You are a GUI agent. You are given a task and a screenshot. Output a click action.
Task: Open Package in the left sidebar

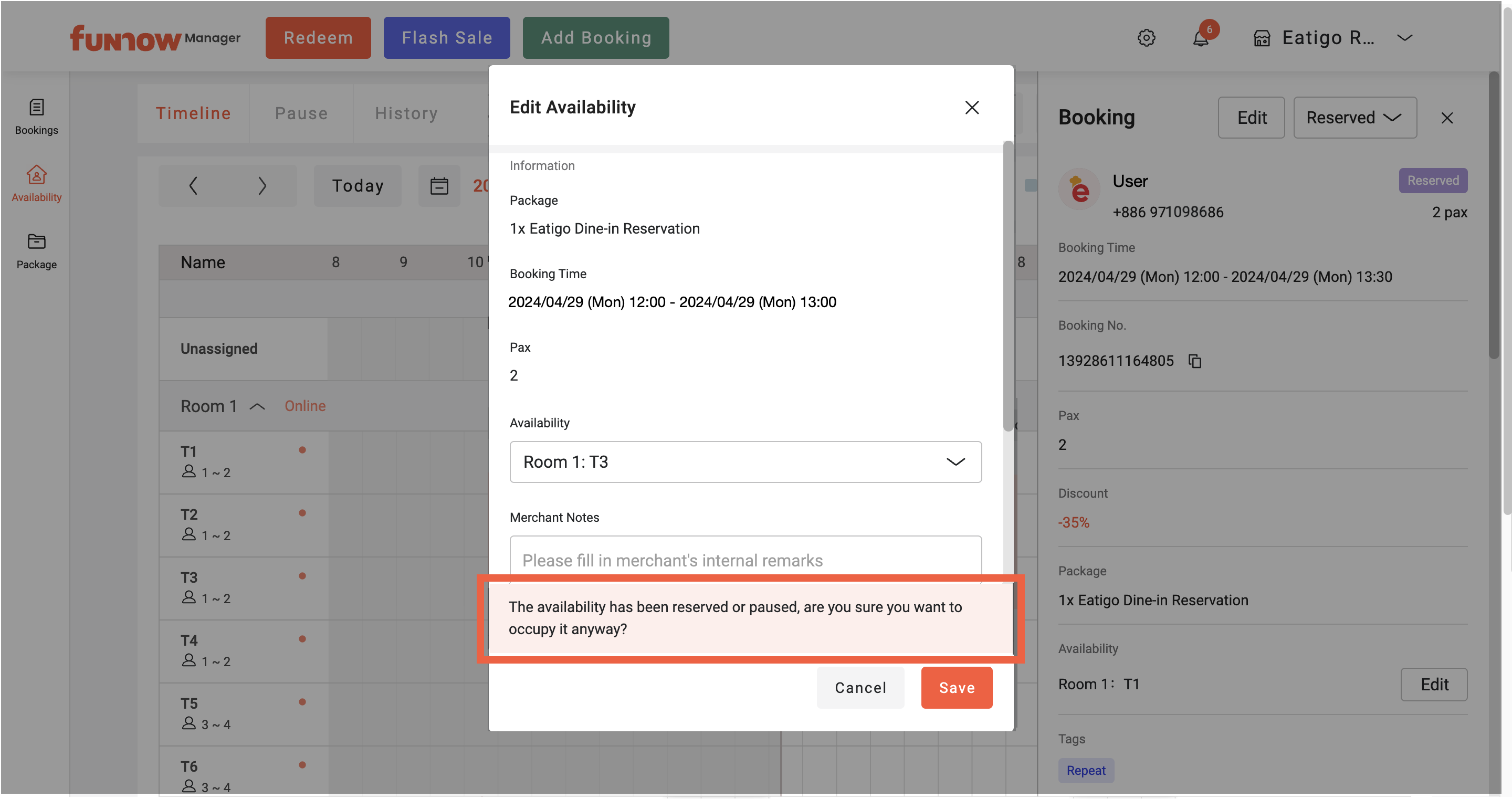point(36,251)
